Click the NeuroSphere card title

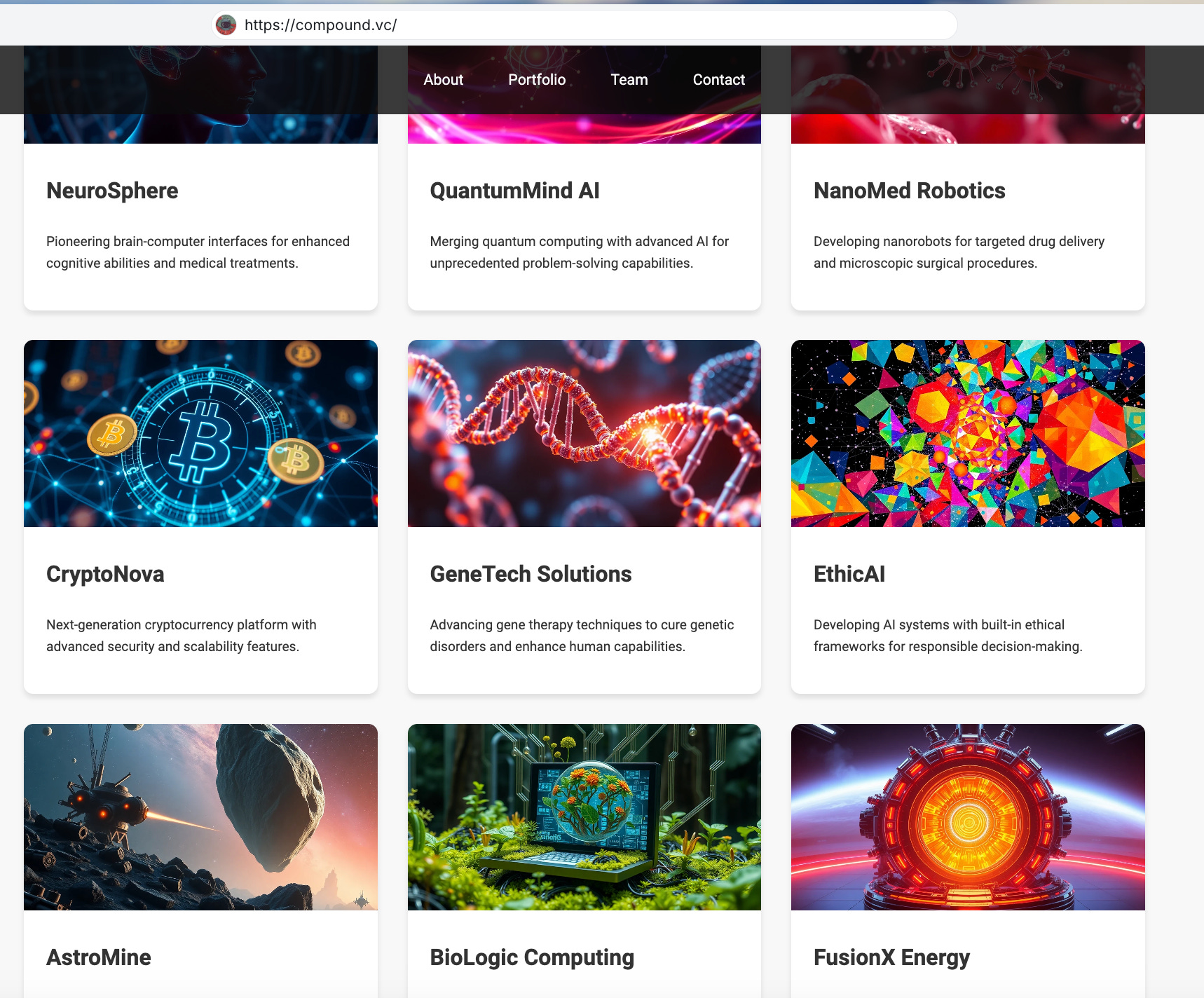(x=112, y=191)
